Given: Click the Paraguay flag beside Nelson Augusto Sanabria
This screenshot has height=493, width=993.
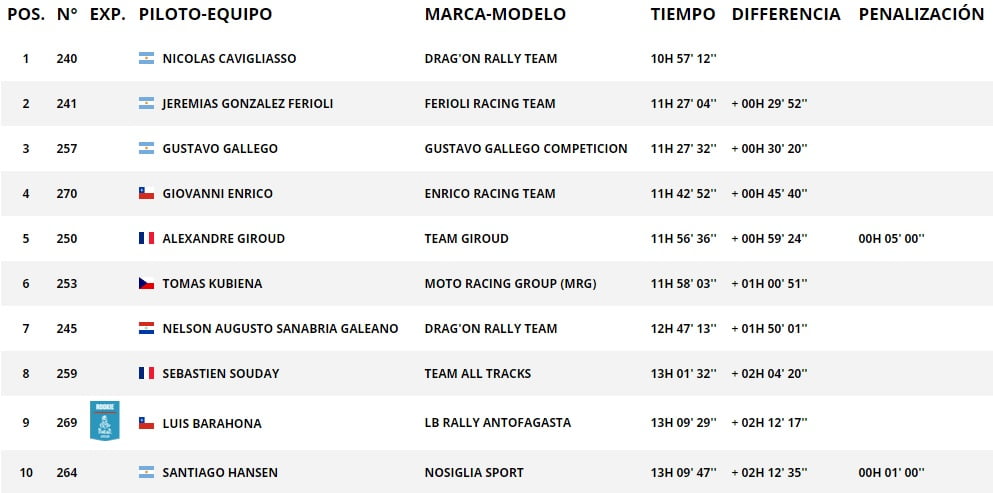Looking at the screenshot, I should (x=146, y=328).
